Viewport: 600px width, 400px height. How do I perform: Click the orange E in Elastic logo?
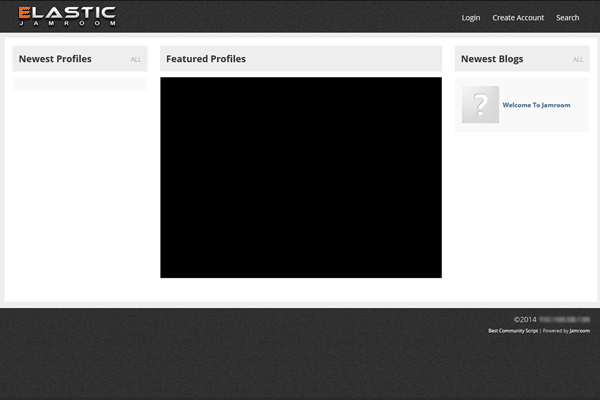(25, 13)
